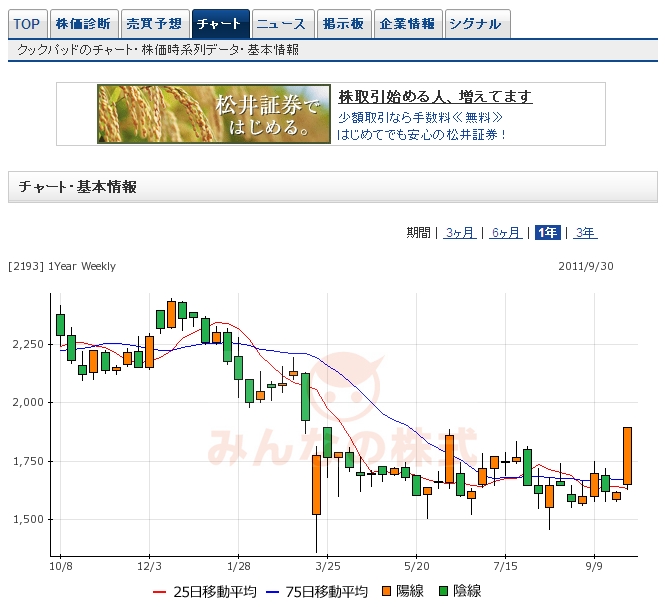Switch to the 株価診断 tab
The height and width of the screenshot is (607, 665).
click(82, 24)
